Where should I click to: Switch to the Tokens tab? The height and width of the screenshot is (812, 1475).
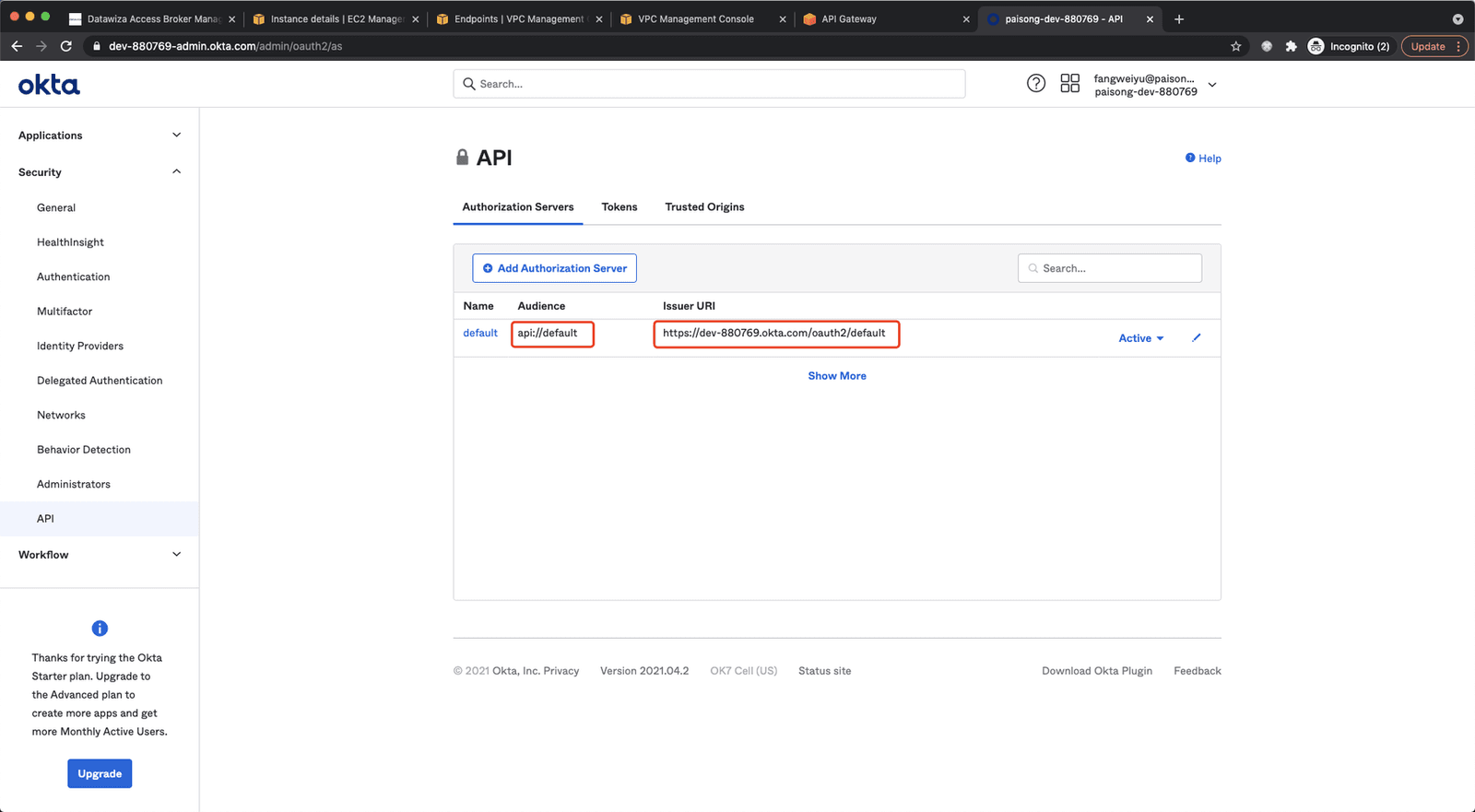click(x=619, y=206)
